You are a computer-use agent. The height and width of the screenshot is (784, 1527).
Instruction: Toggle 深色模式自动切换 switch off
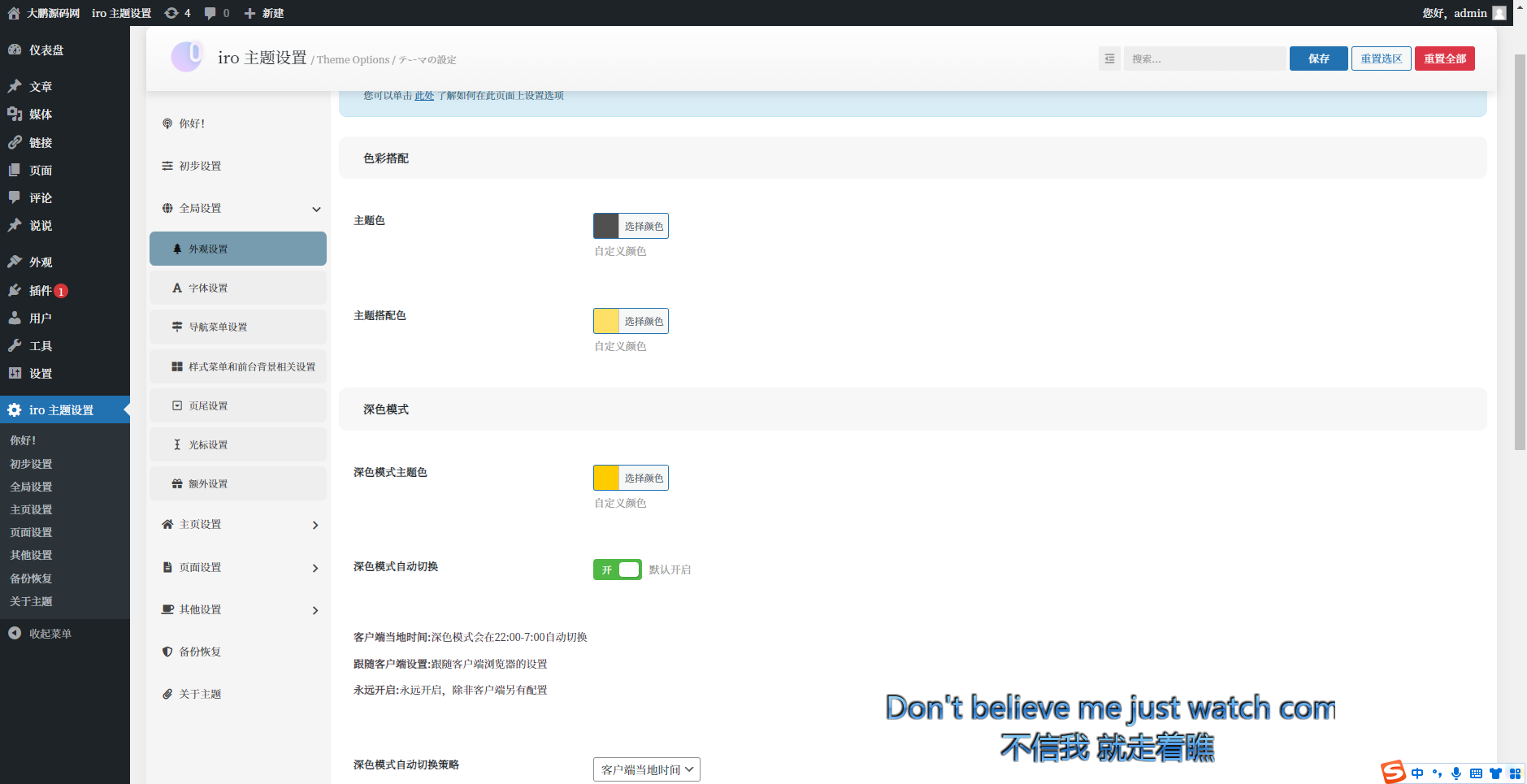617,570
